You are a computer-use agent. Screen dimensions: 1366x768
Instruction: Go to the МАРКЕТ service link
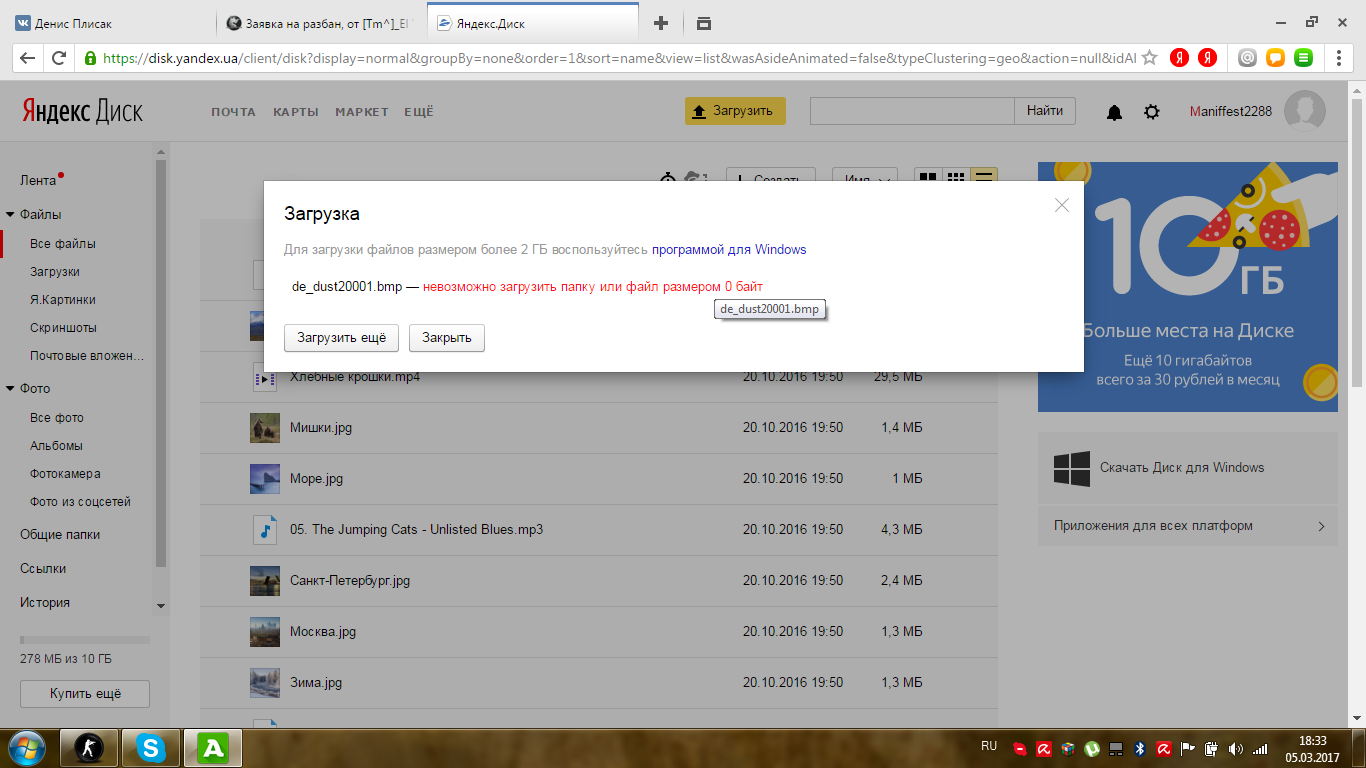(x=362, y=112)
